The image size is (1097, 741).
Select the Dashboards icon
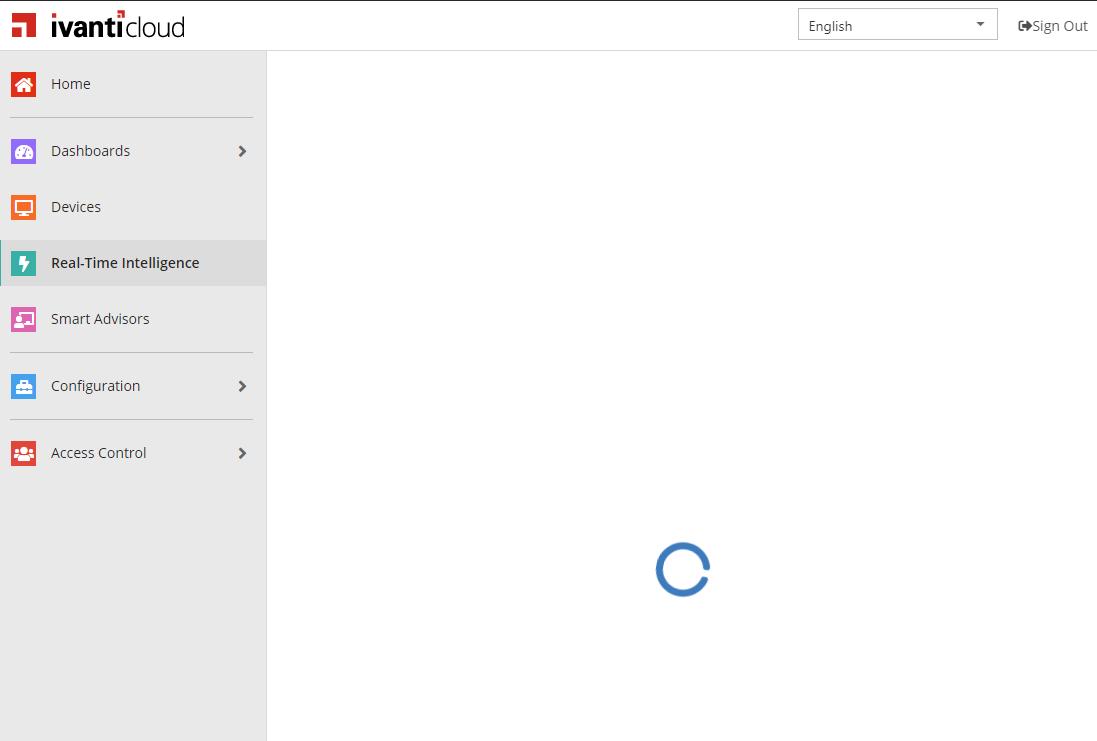click(22, 151)
